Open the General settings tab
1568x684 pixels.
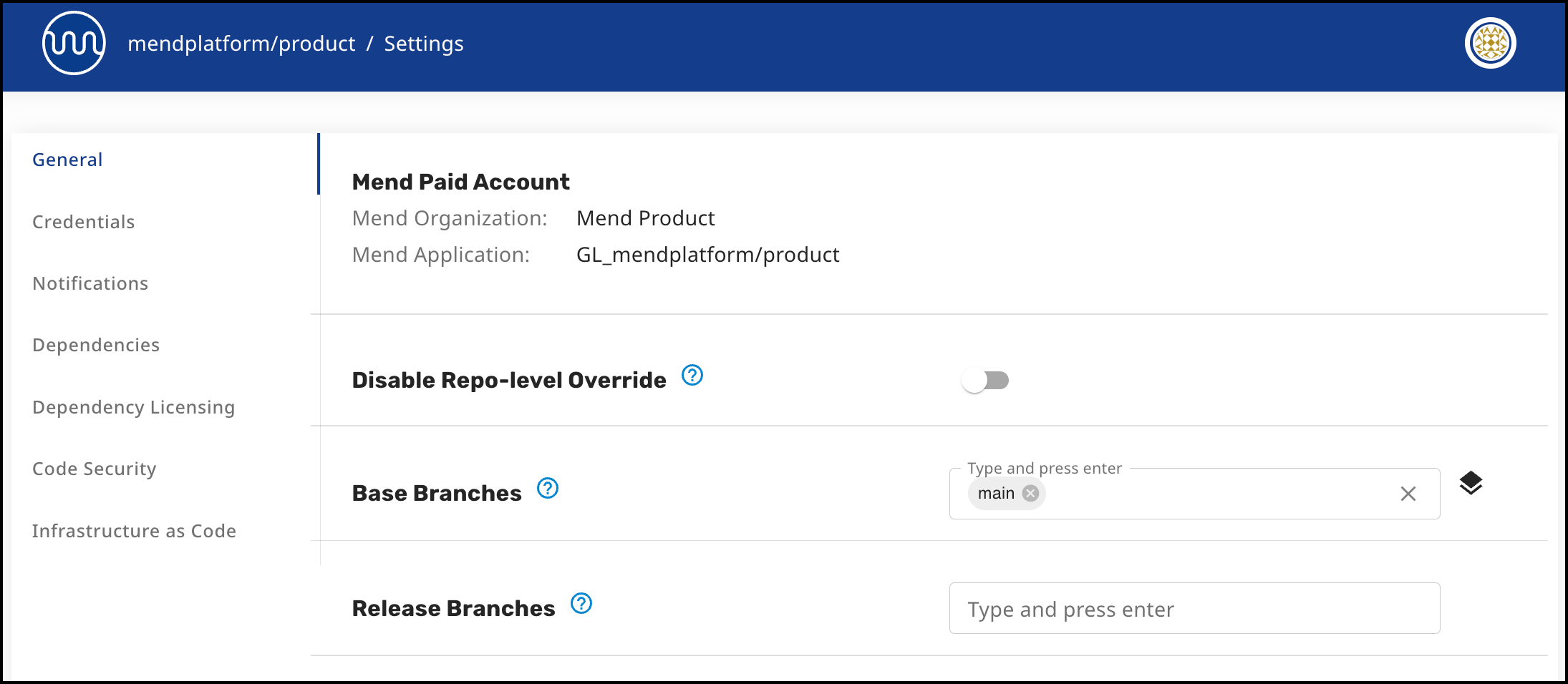[x=67, y=160]
